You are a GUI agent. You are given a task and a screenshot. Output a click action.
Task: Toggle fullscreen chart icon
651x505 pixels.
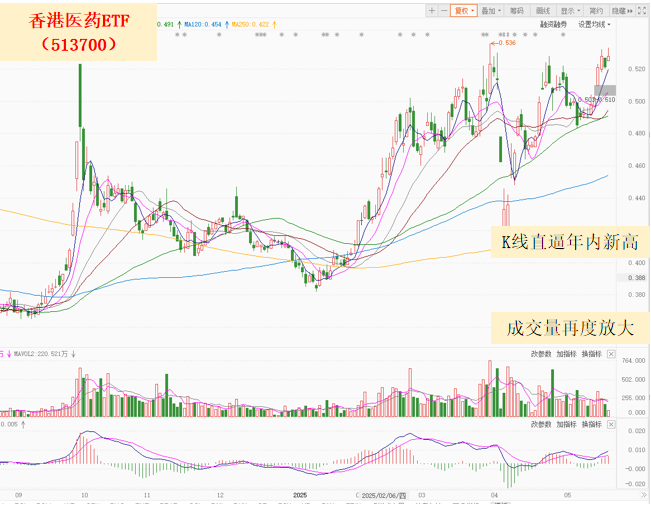[x=642, y=11]
